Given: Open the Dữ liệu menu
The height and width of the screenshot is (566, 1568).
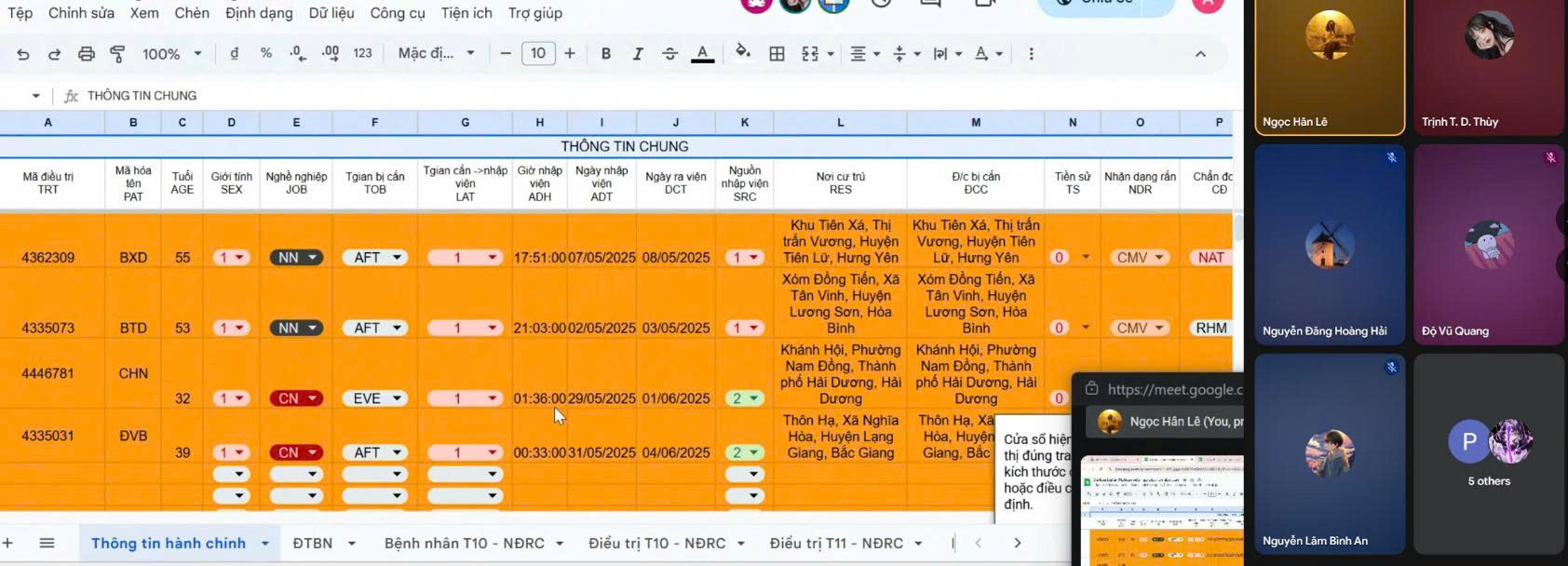Looking at the screenshot, I should point(331,13).
